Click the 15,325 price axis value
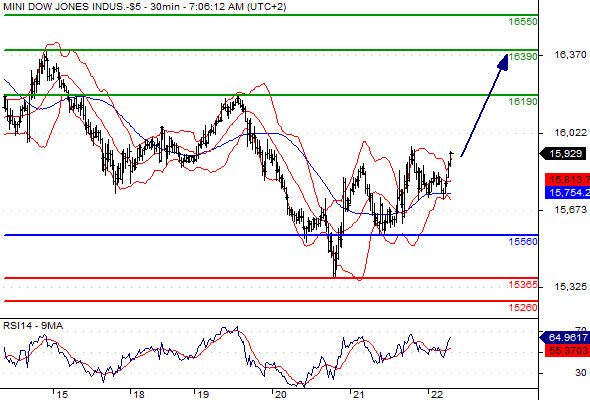 click(x=570, y=287)
